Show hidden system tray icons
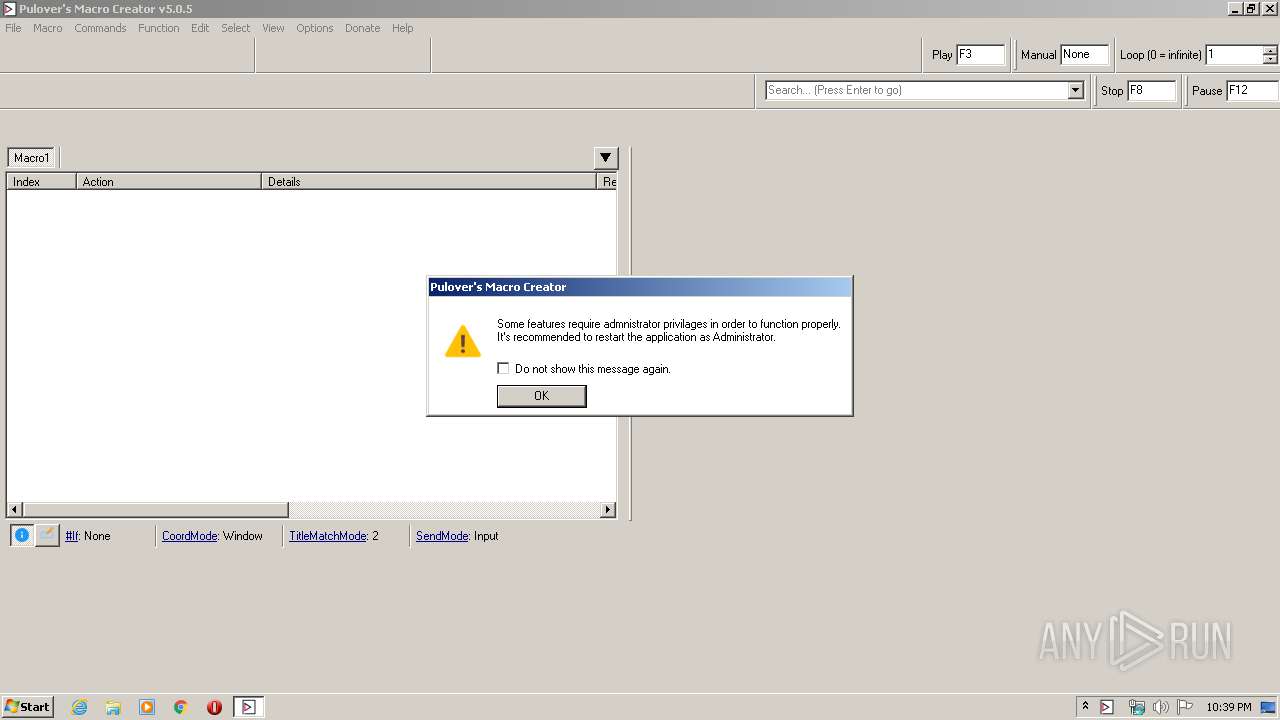 tap(1085, 707)
